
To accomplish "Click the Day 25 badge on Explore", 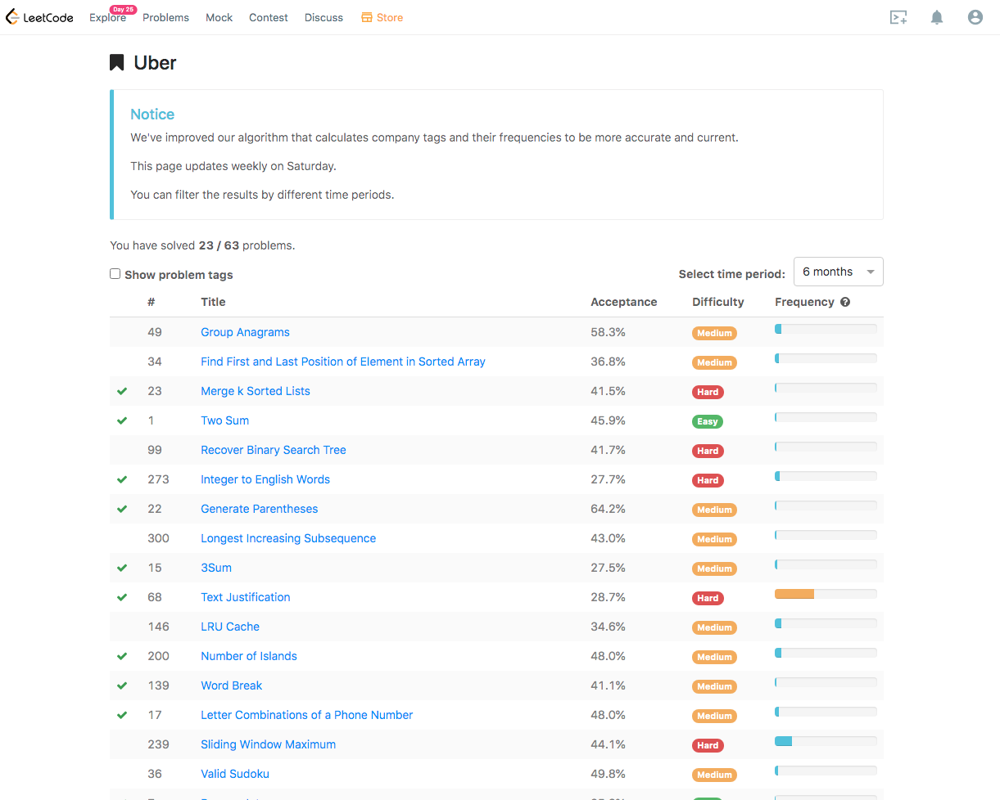I will [123, 10].
